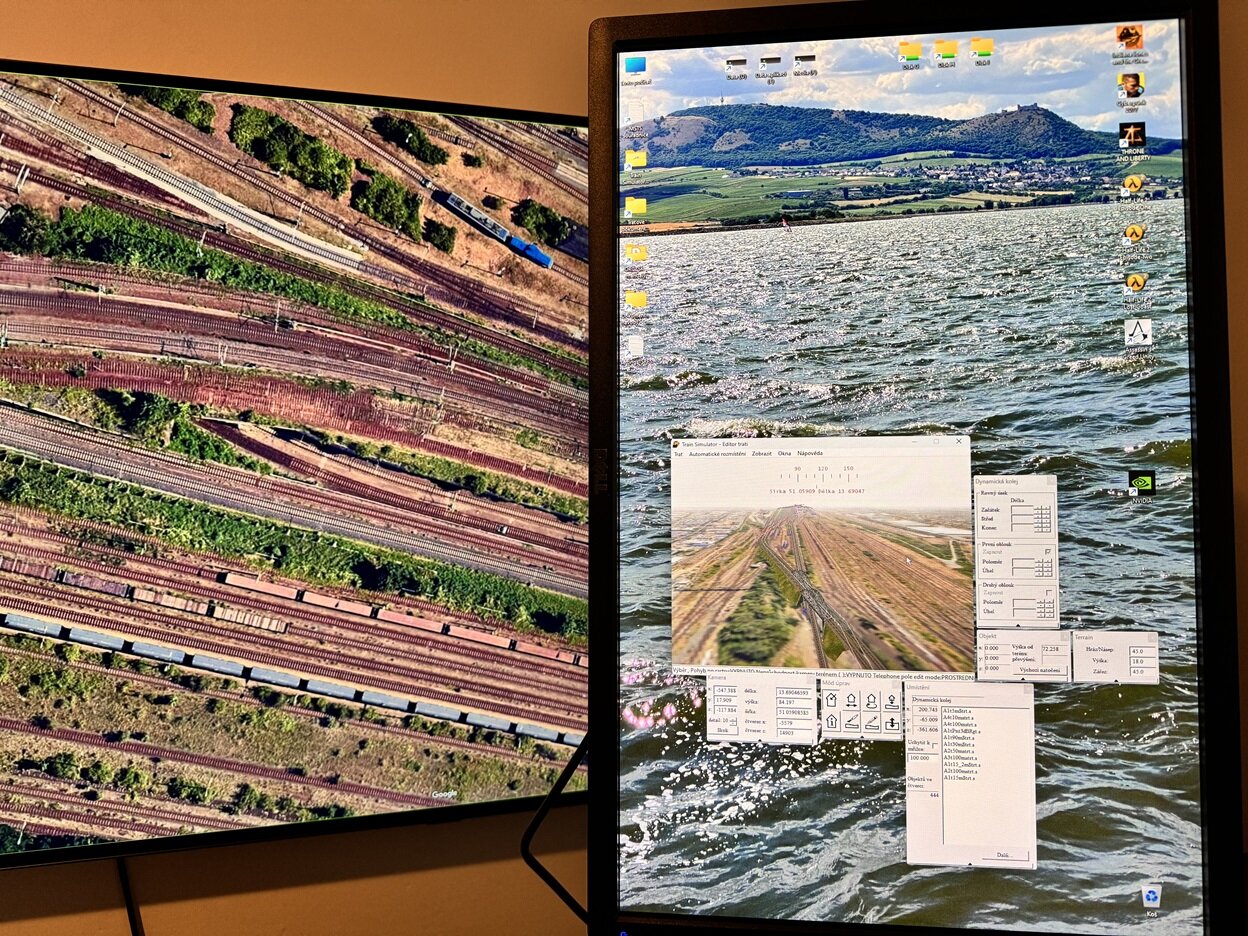Collapse the Umístění panel via bottom triangle

click(971, 864)
